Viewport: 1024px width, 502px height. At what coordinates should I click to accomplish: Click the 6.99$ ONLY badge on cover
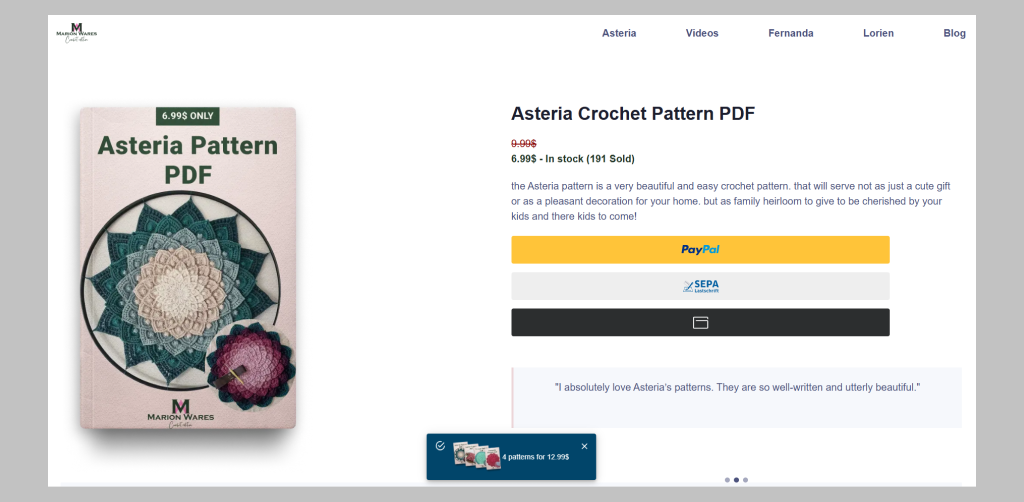pos(188,116)
